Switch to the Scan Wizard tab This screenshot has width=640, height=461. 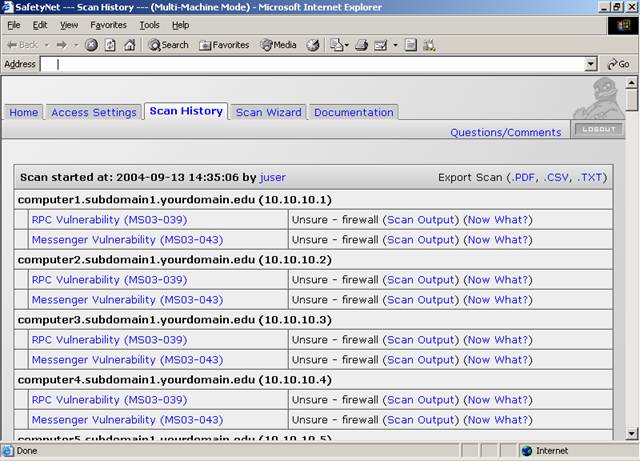point(269,112)
